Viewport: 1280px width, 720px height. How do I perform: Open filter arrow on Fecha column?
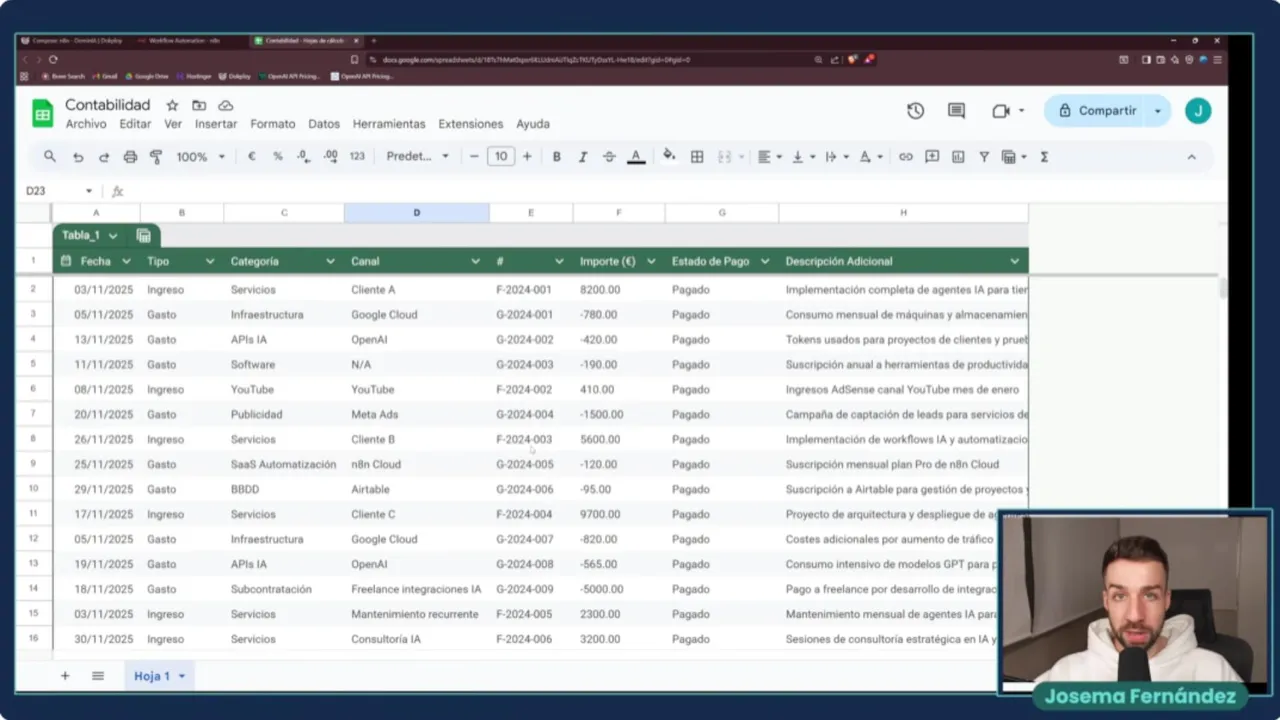(x=127, y=262)
